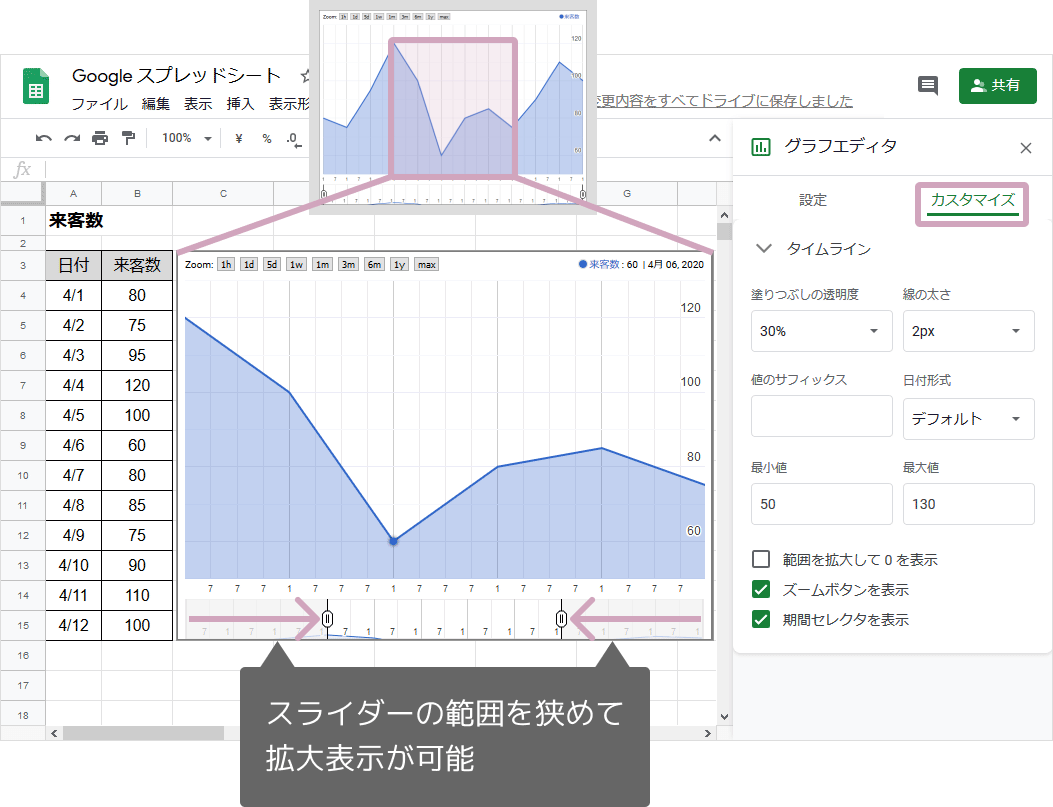Open 日付形式 デフォルト dropdown
Image resolution: width=1053 pixels, height=807 pixels.
968,419
